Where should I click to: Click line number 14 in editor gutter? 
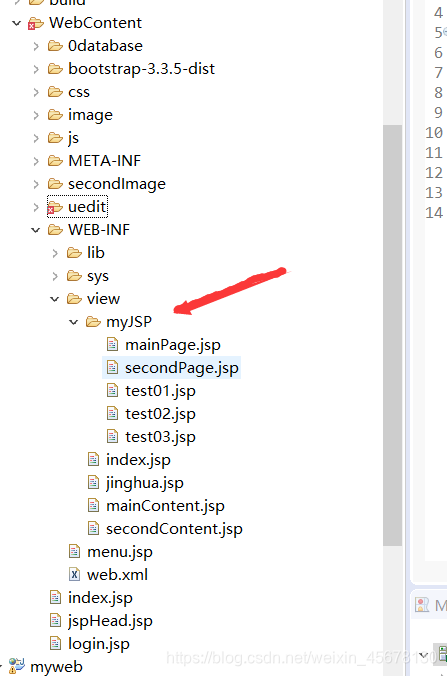434,213
